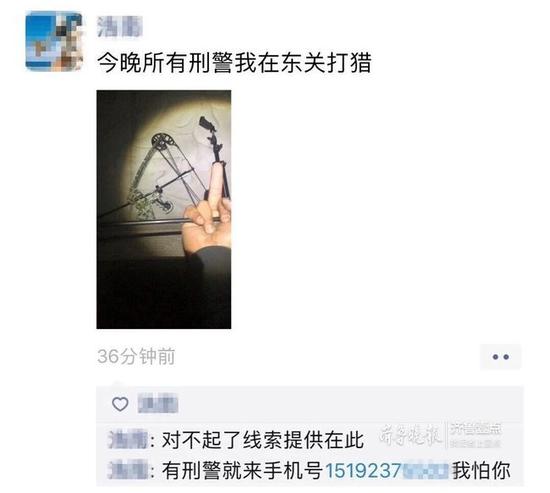Screen dimensions: 550x493
Task: Select the trailing 我怕你 comment text
Action: tap(481, 471)
